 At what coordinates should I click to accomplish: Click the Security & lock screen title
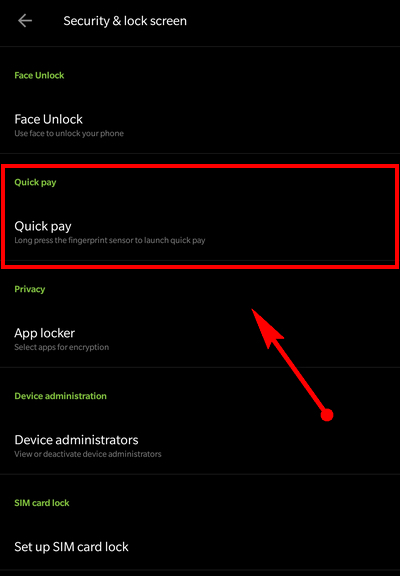coord(125,21)
